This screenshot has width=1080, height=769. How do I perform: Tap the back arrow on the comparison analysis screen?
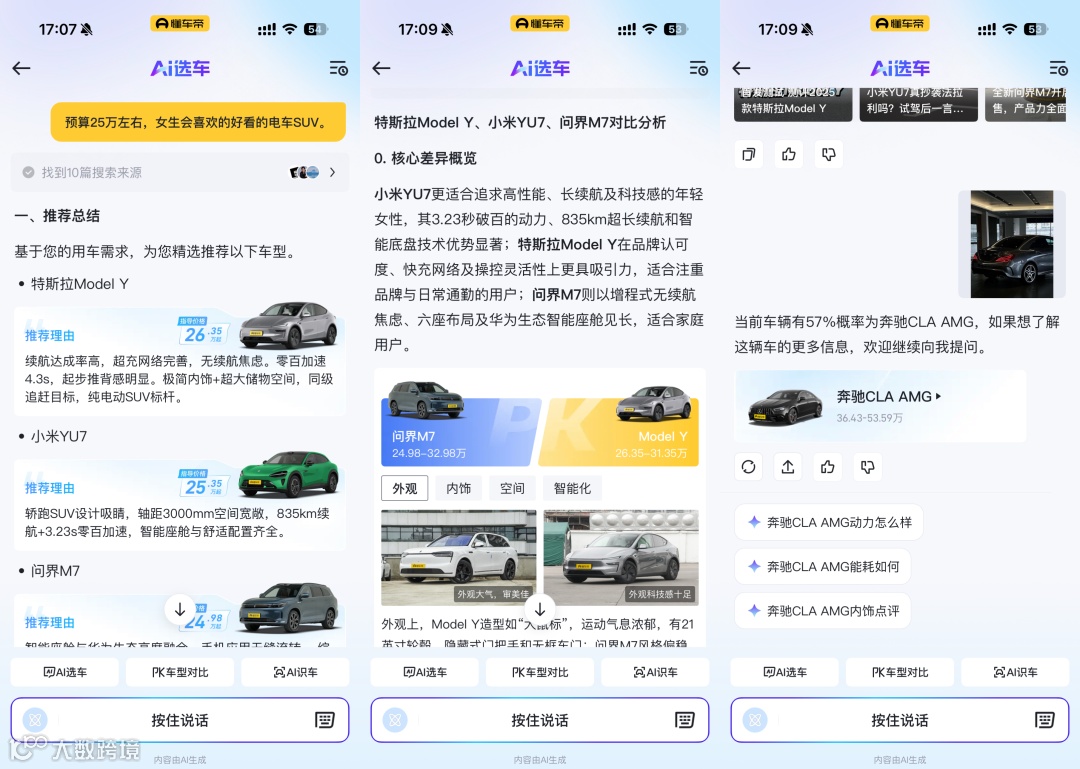[x=382, y=68]
